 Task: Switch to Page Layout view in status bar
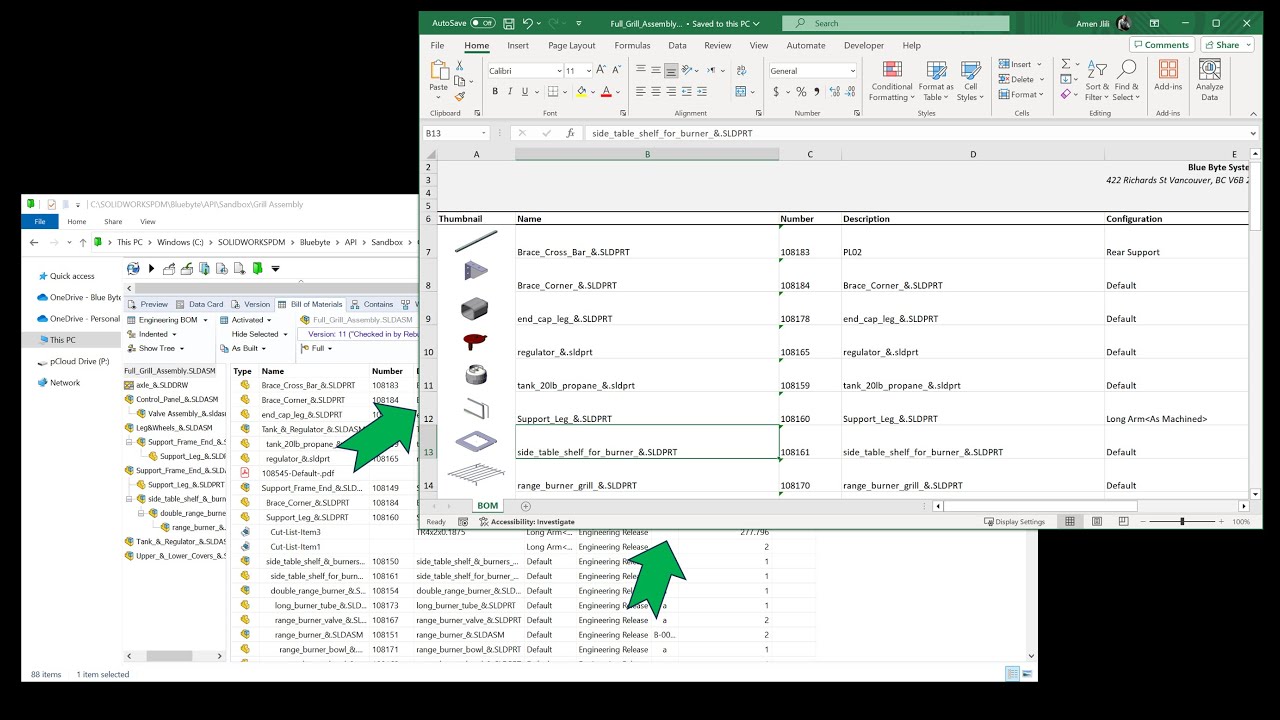(x=1097, y=521)
